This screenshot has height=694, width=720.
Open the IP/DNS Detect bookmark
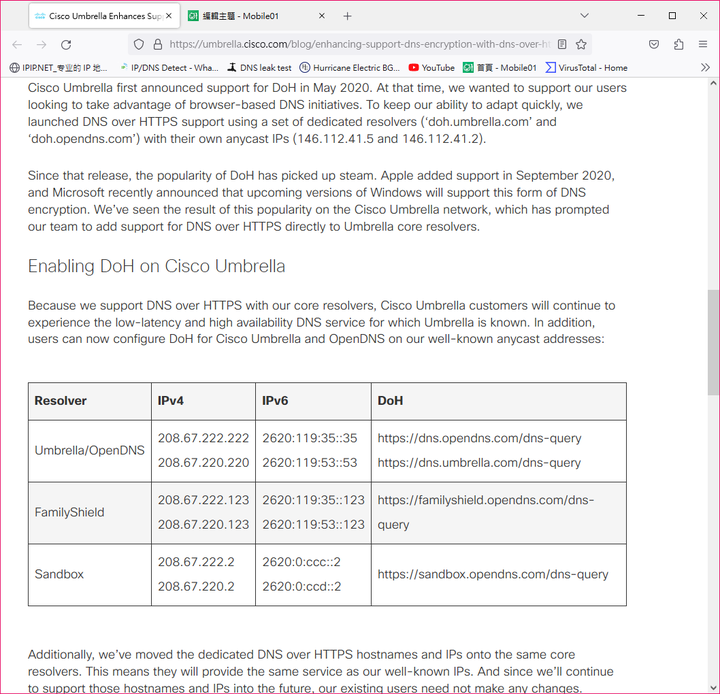click(x=169, y=68)
